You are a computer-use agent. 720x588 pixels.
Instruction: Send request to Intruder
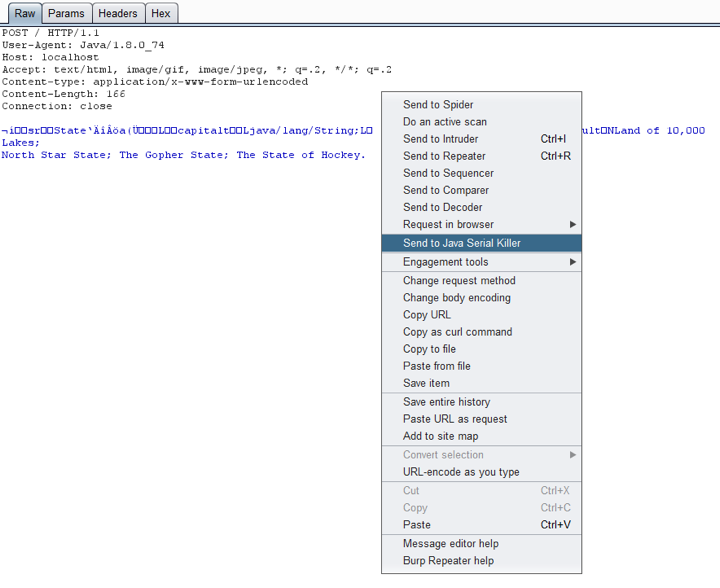pos(441,139)
